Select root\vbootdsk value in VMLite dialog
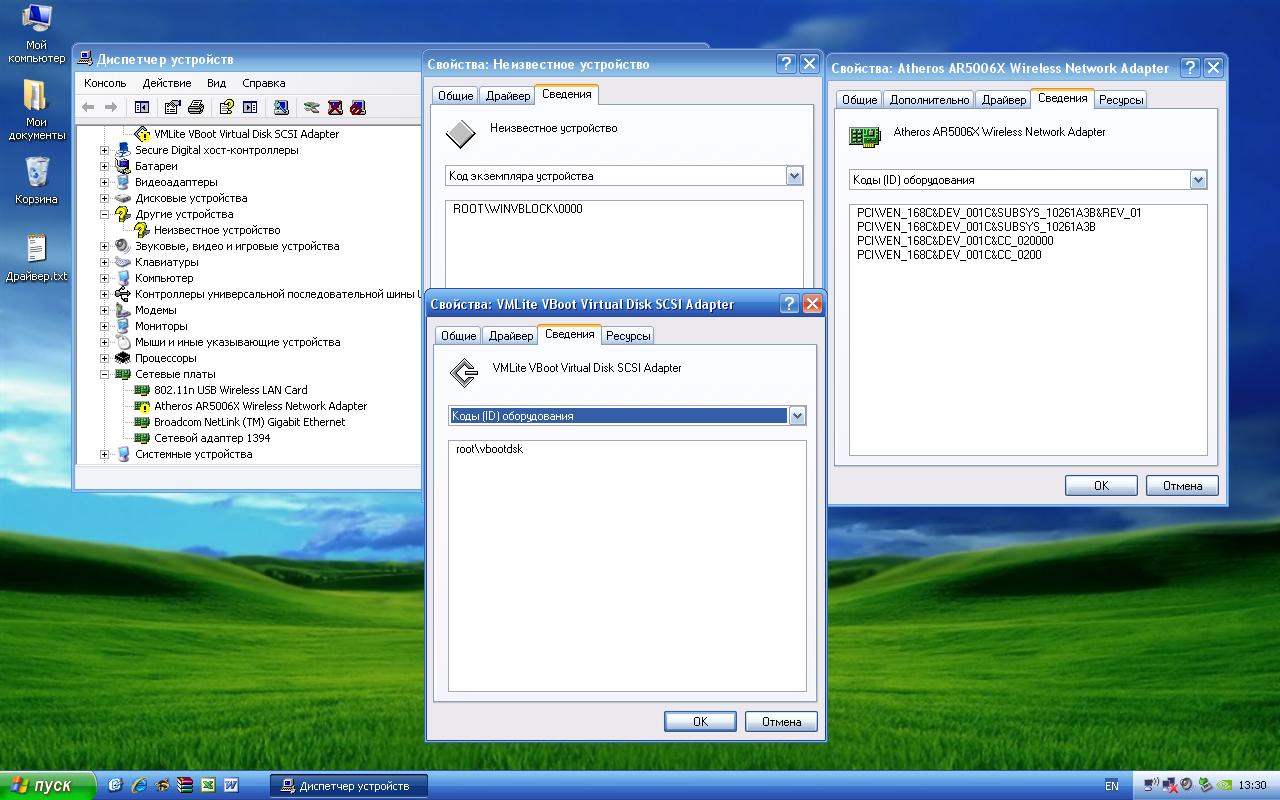This screenshot has height=800, width=1280. [489, 449]
